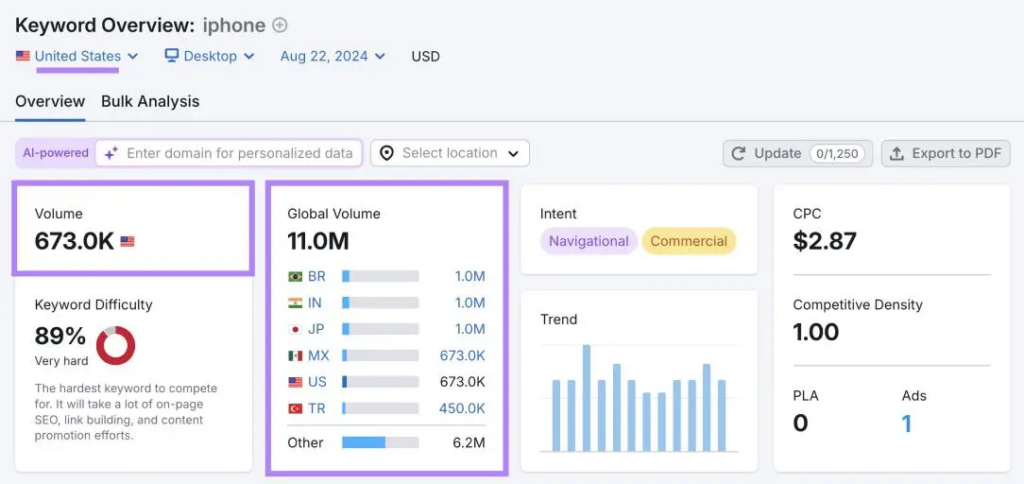Click the India flag in Global Volume

point(295,303)
